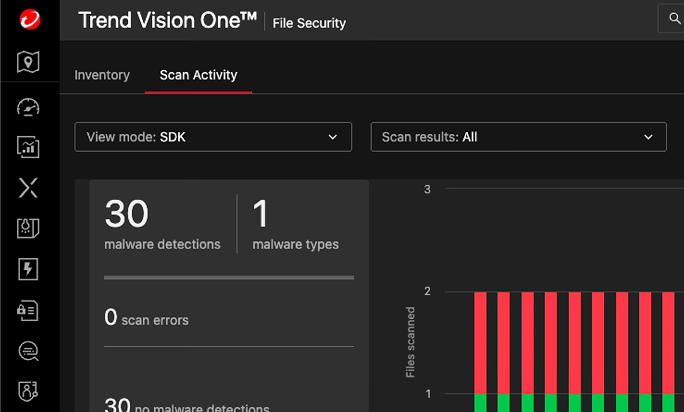Click the first green bar segment in chart

[x=480, y=402]
